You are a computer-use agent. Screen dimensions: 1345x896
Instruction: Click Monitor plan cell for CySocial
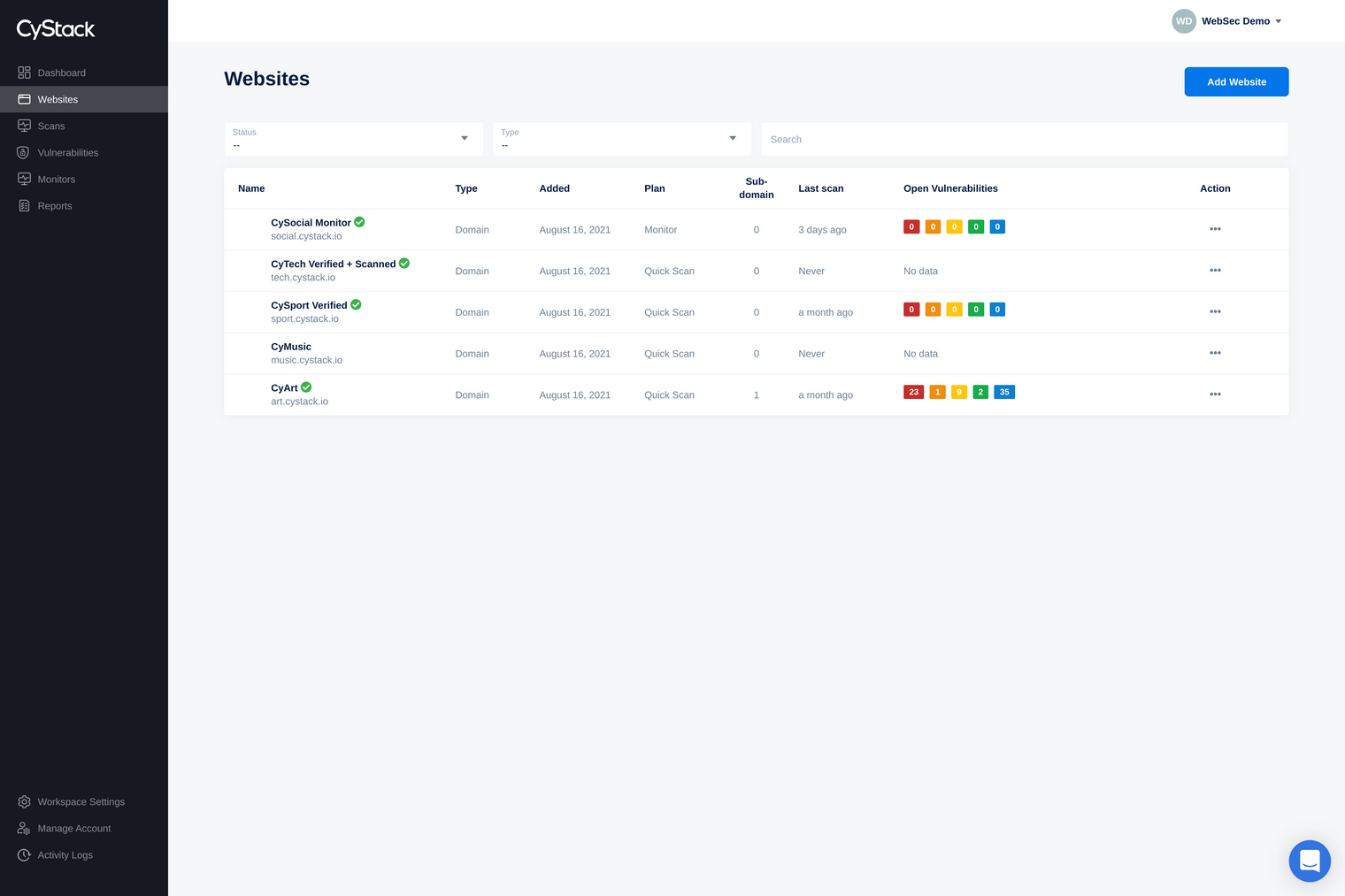660,230
